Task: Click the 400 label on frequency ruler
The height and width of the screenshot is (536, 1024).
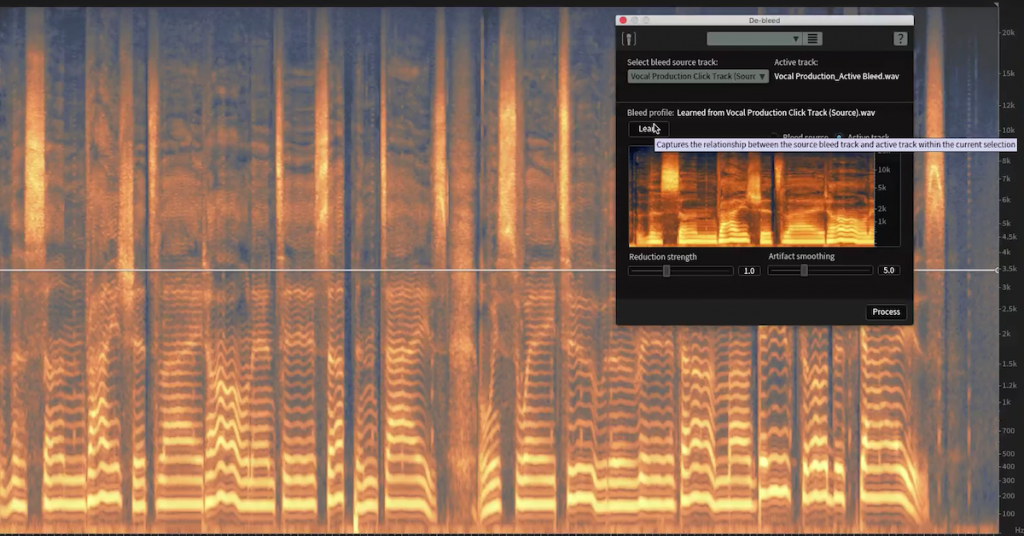Action: click(x=1009, y=467)
